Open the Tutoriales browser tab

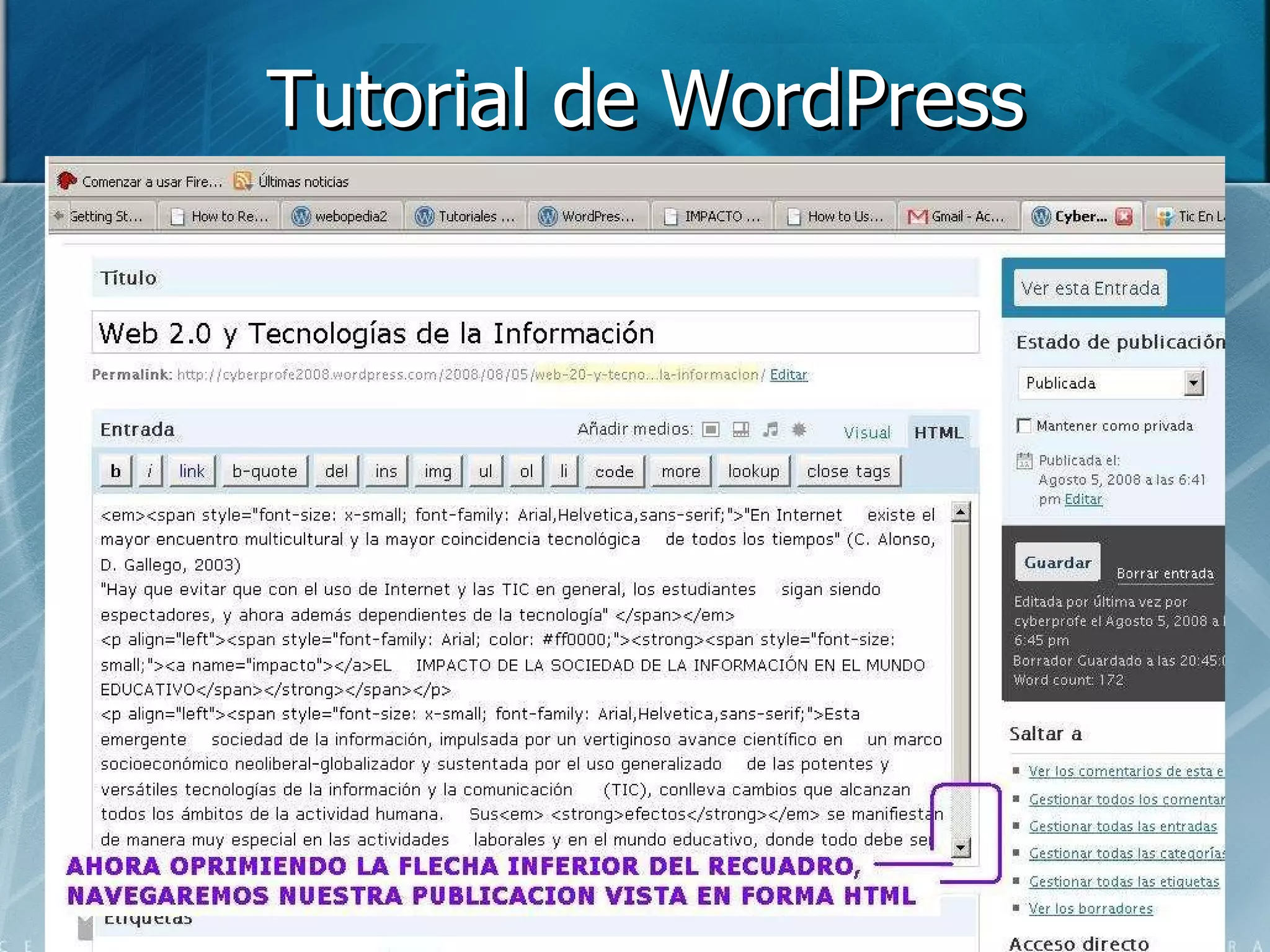(466, 216)
